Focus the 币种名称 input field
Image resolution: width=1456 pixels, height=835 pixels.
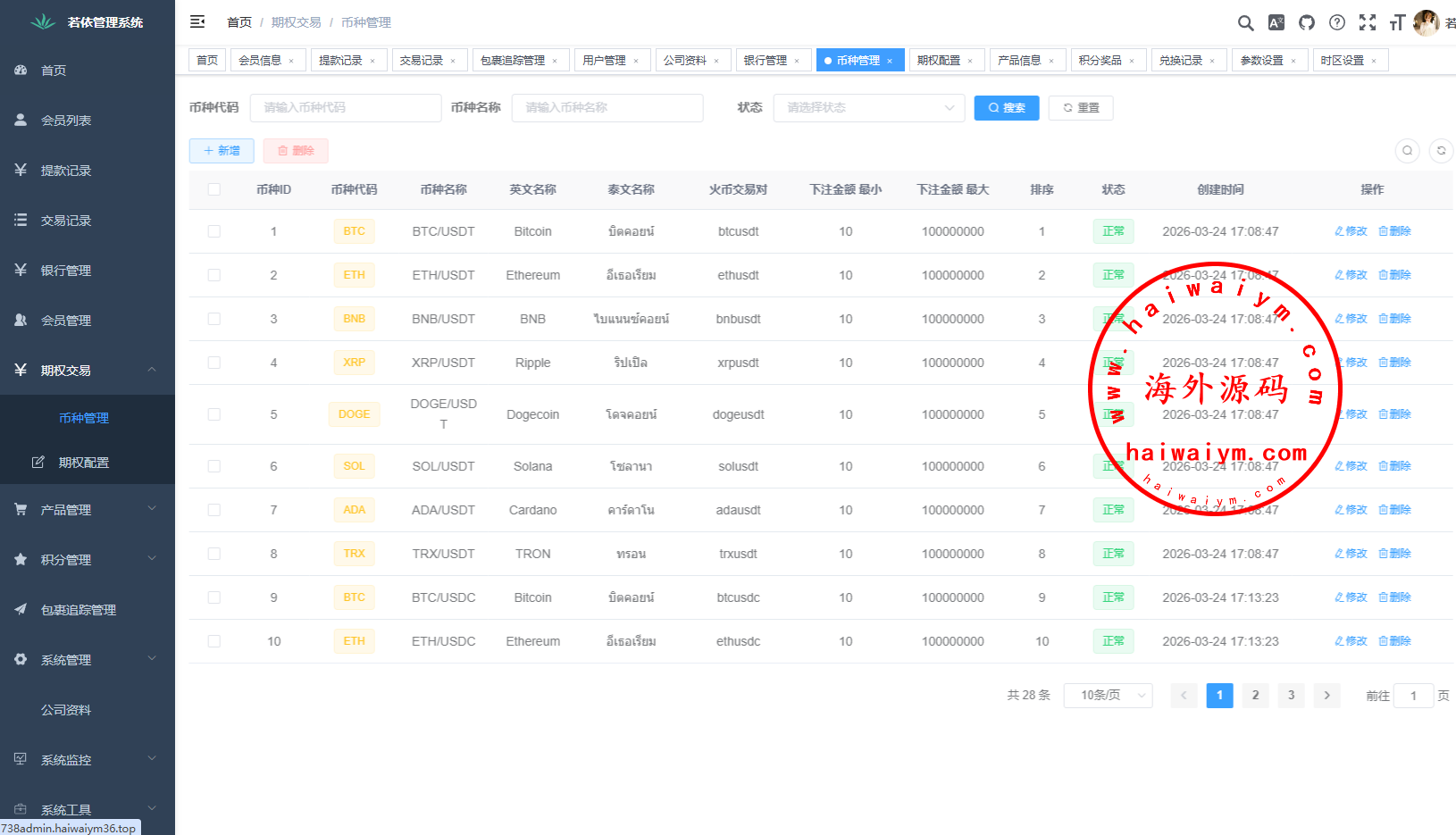(607, 108)
